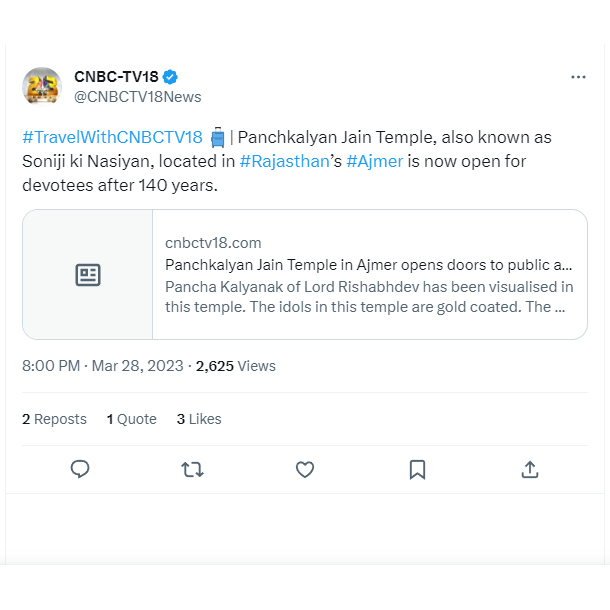Open the three-dot more options menu
This screenshot has width=610, height=610.
point(578,77)
